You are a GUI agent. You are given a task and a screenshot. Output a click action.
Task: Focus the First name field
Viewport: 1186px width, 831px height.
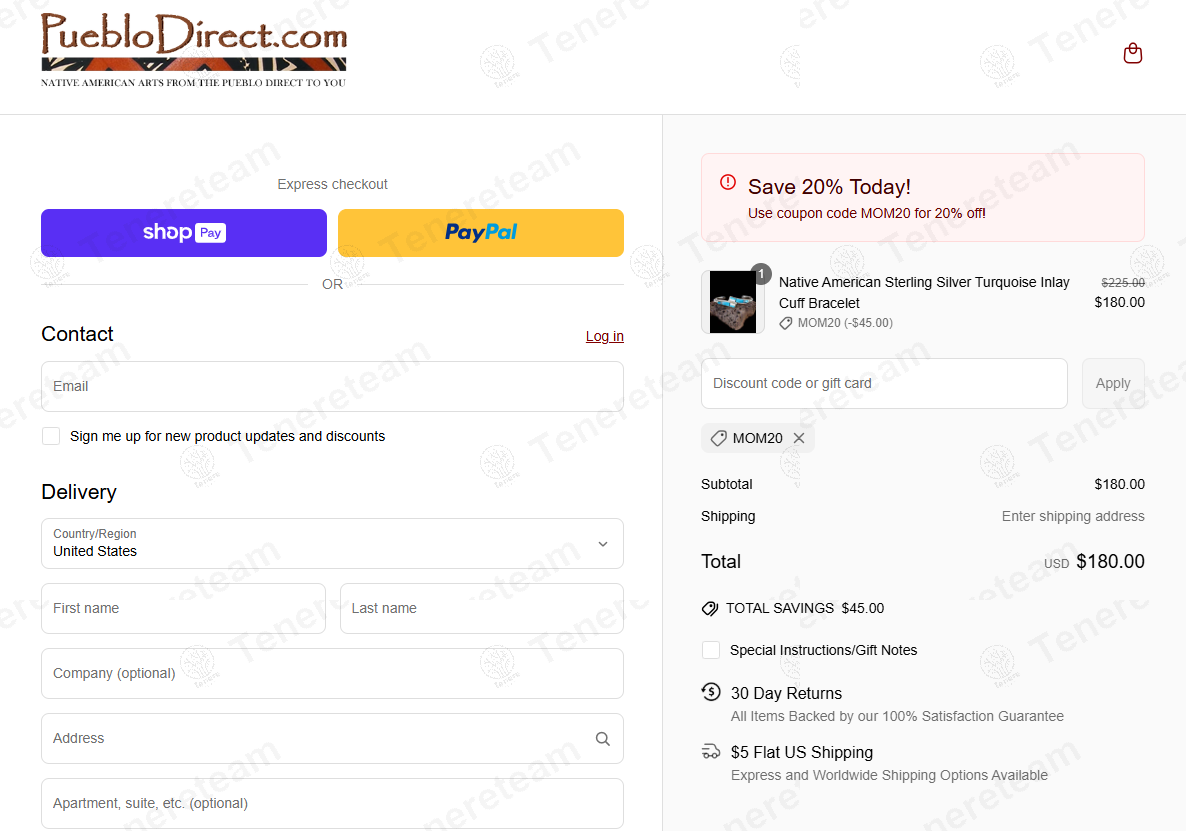(x=184, y=609)
